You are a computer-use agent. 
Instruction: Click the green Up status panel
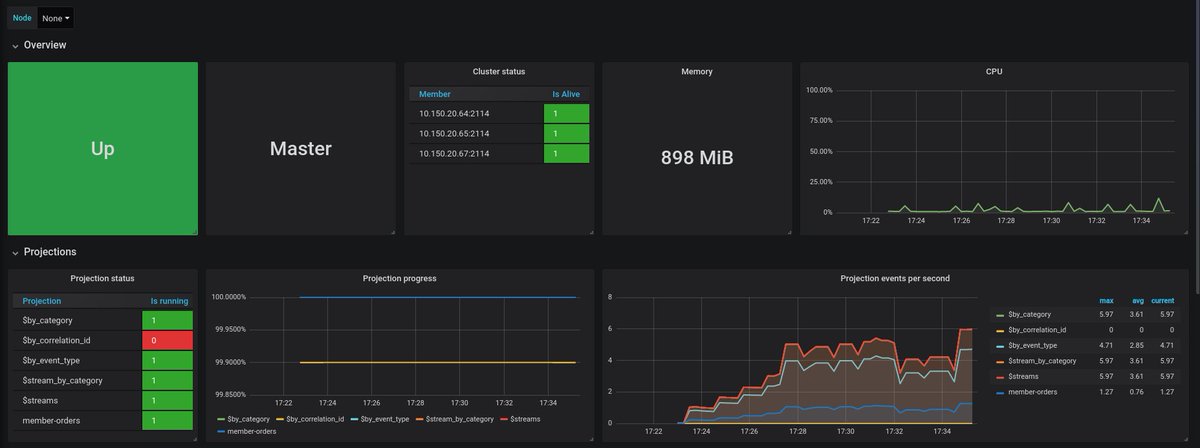coord(103,149)
